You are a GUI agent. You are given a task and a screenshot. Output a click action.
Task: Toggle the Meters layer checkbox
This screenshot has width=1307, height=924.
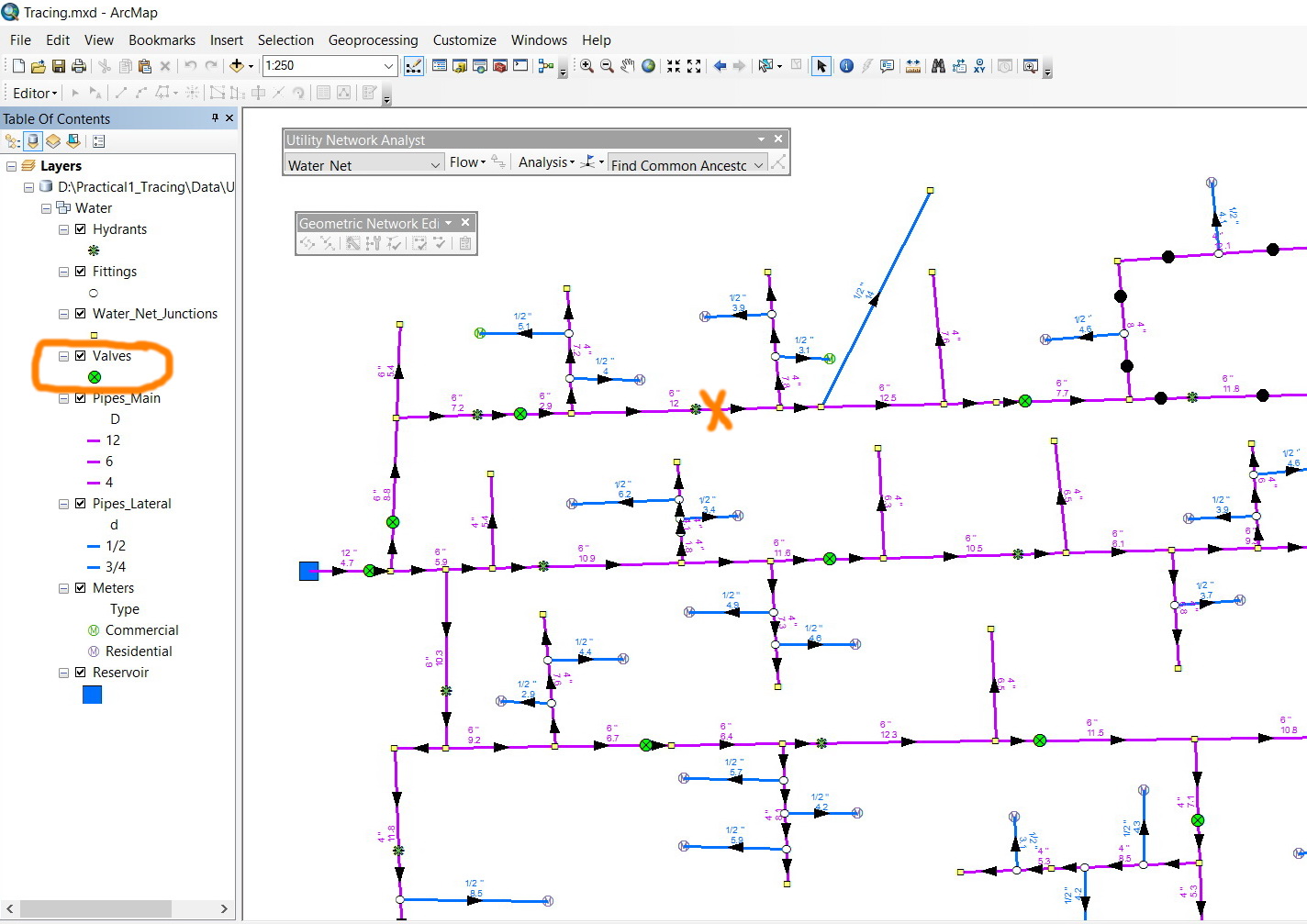tap(81, 588)
